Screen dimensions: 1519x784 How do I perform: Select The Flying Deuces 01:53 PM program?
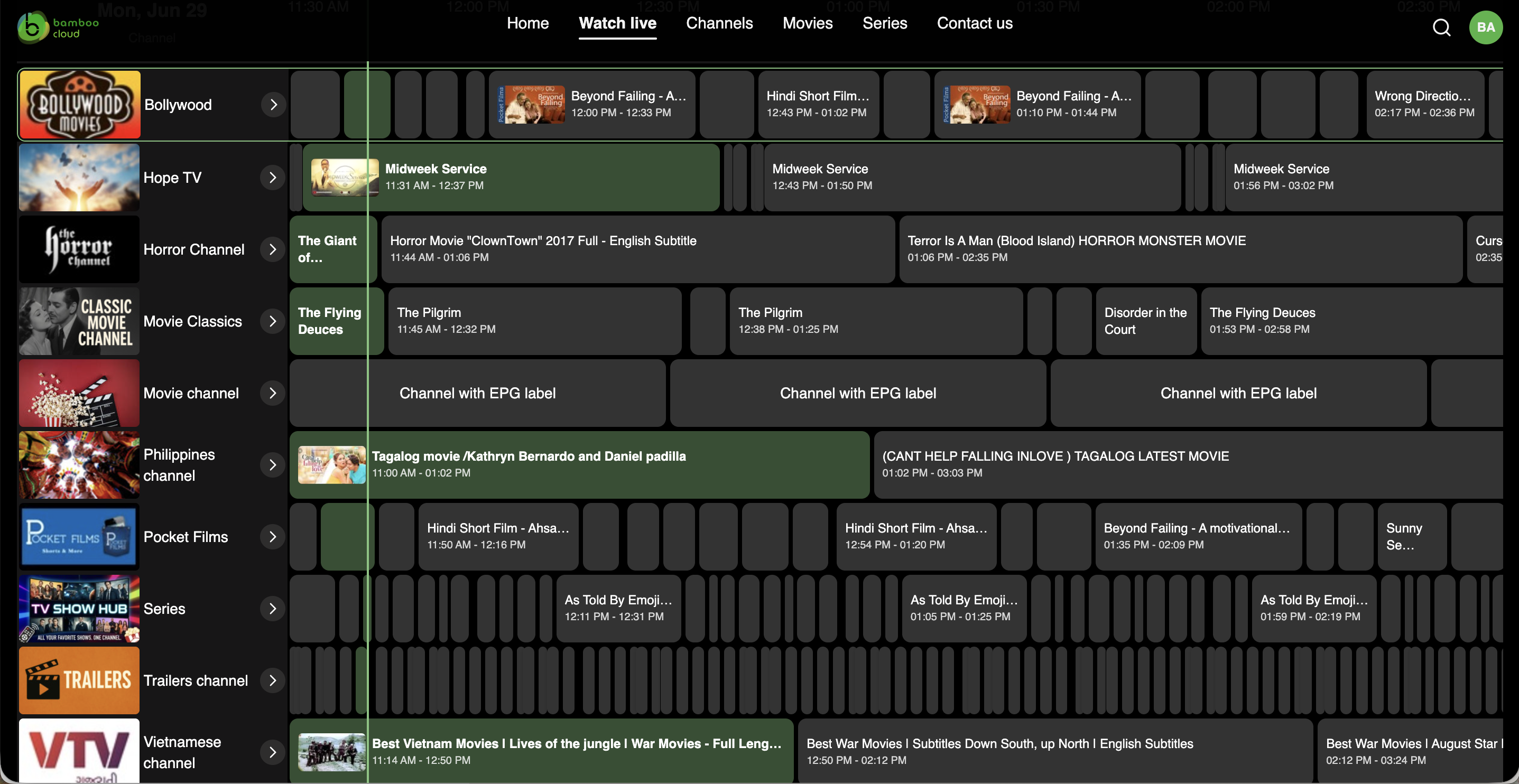click(1351, 321)
